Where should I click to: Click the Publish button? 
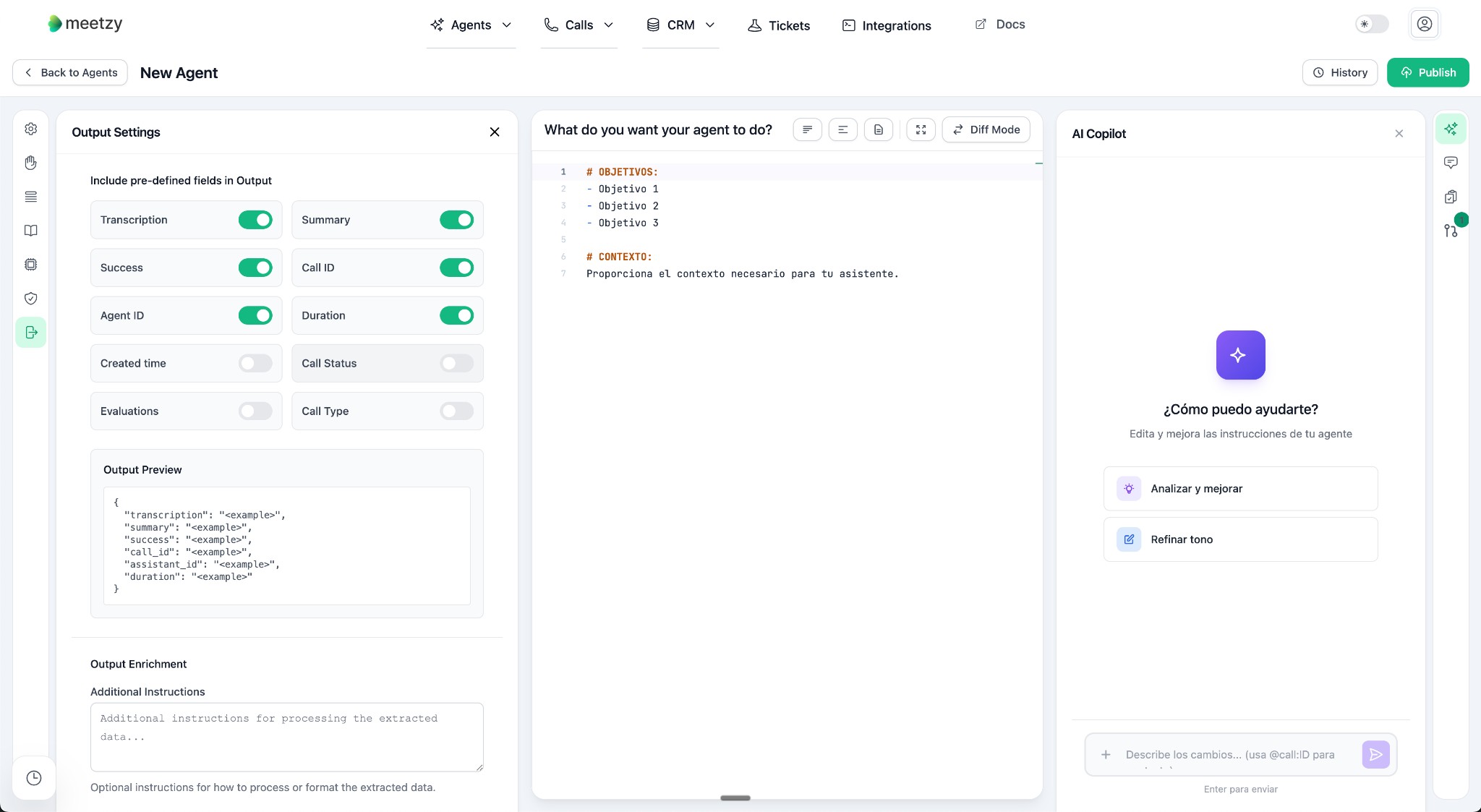point(1427,72)
